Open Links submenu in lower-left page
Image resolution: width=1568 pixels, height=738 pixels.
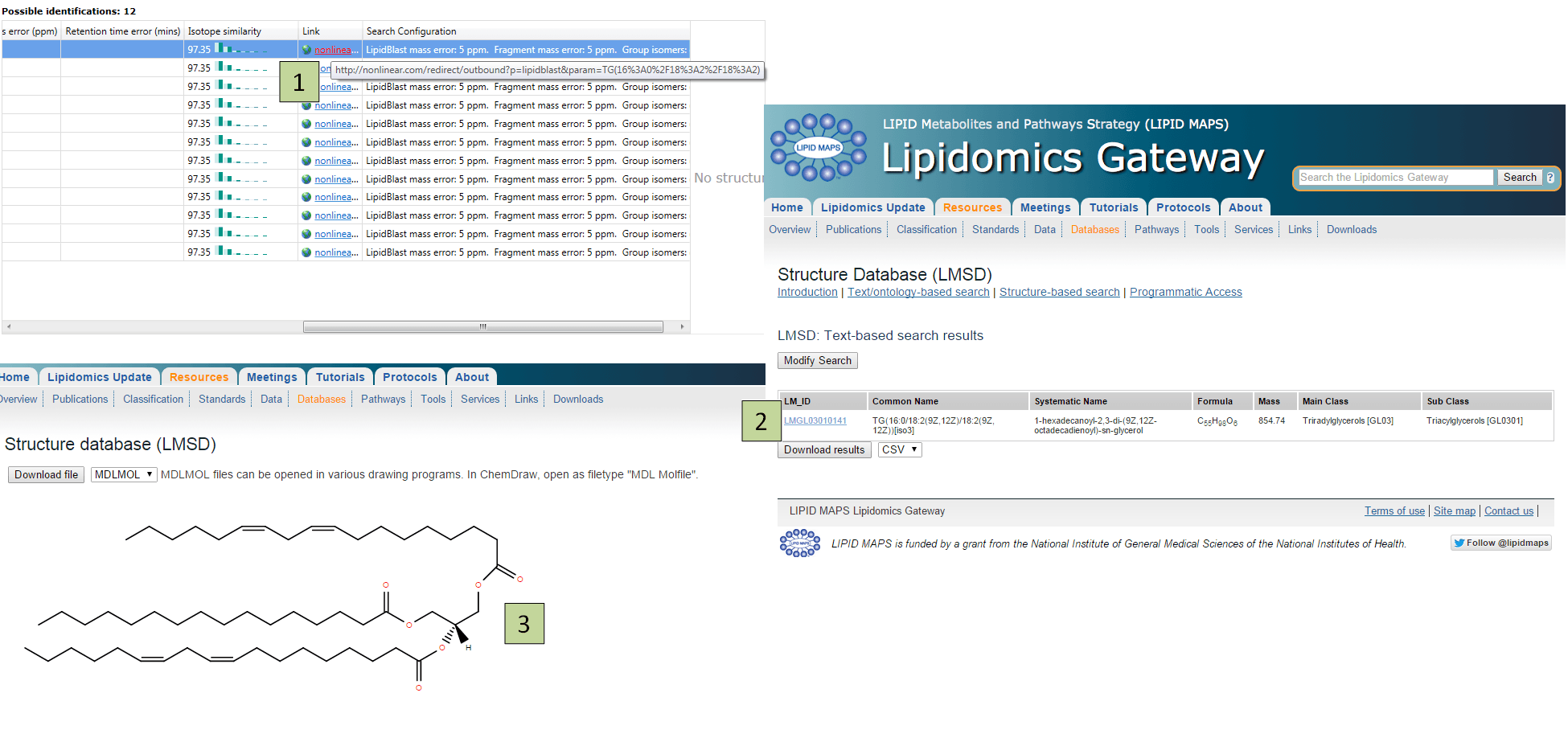coord(526,400)
